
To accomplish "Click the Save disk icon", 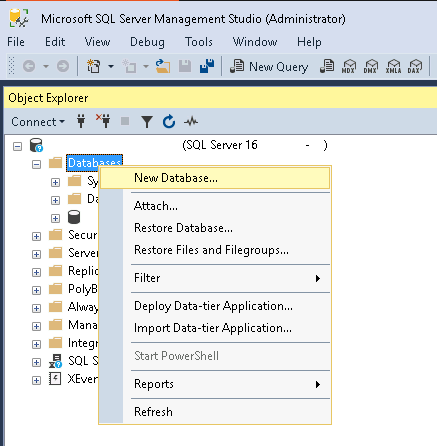I will (x=185, y=66).
